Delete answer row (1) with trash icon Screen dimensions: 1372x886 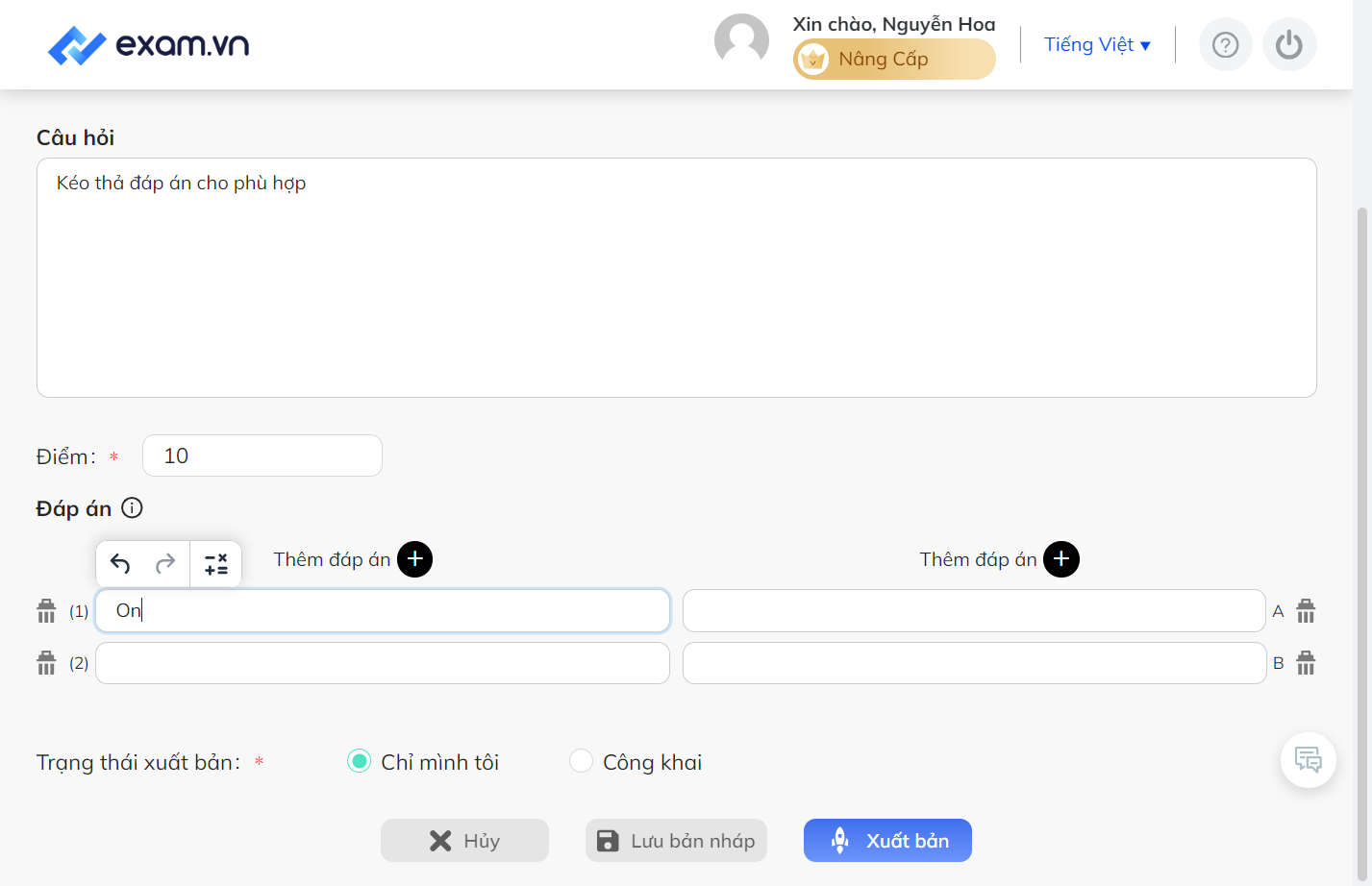pyautogui.click(x=46, y=611)
